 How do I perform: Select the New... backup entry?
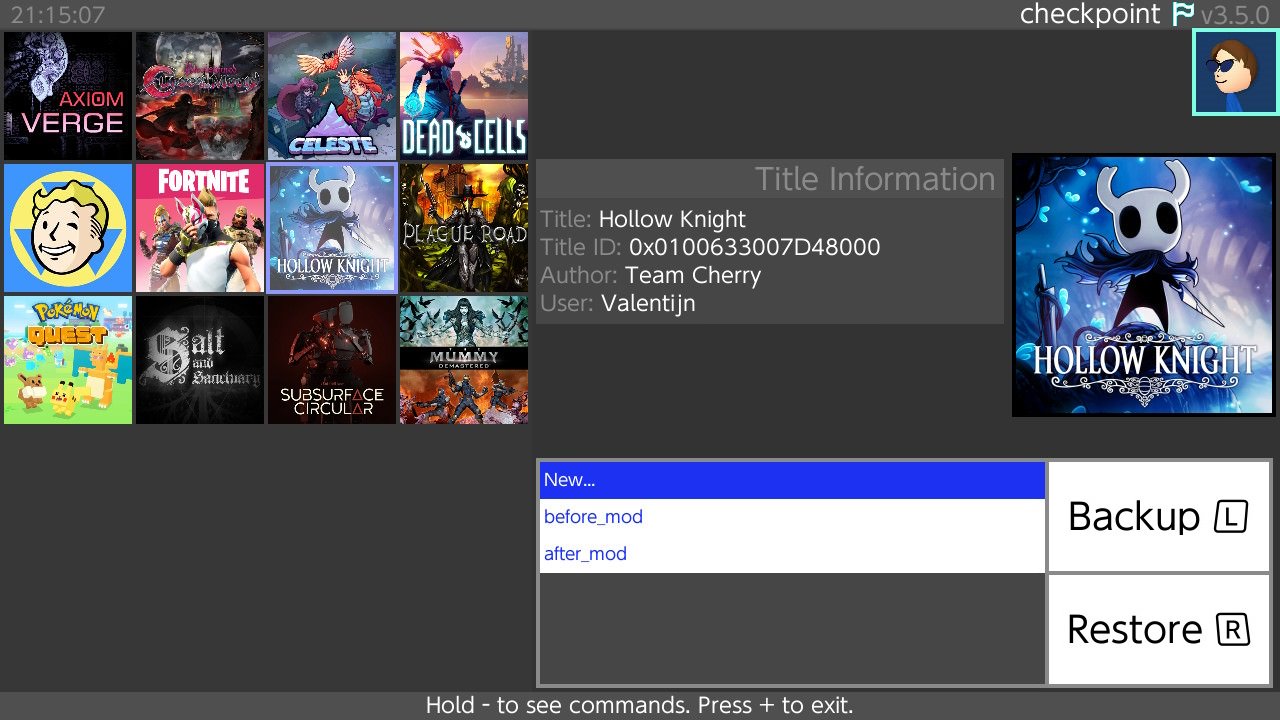(x=792, y=480)
